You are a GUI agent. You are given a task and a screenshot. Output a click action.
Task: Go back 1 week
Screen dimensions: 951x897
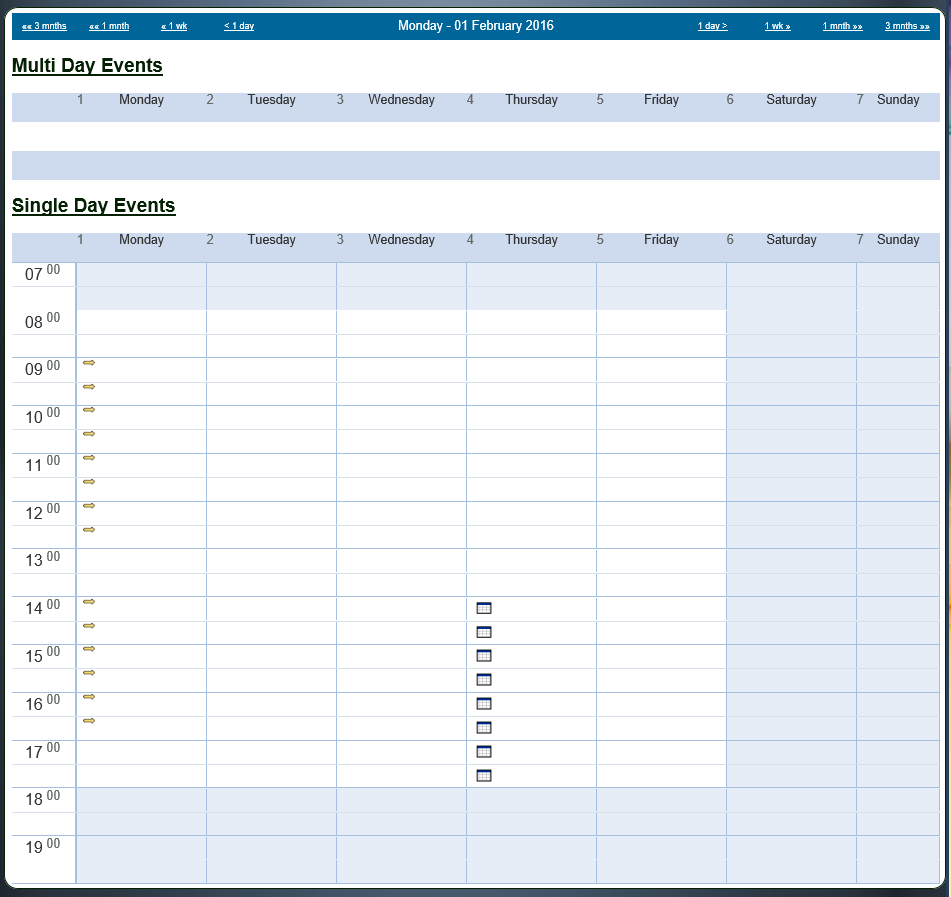[174, 26]
